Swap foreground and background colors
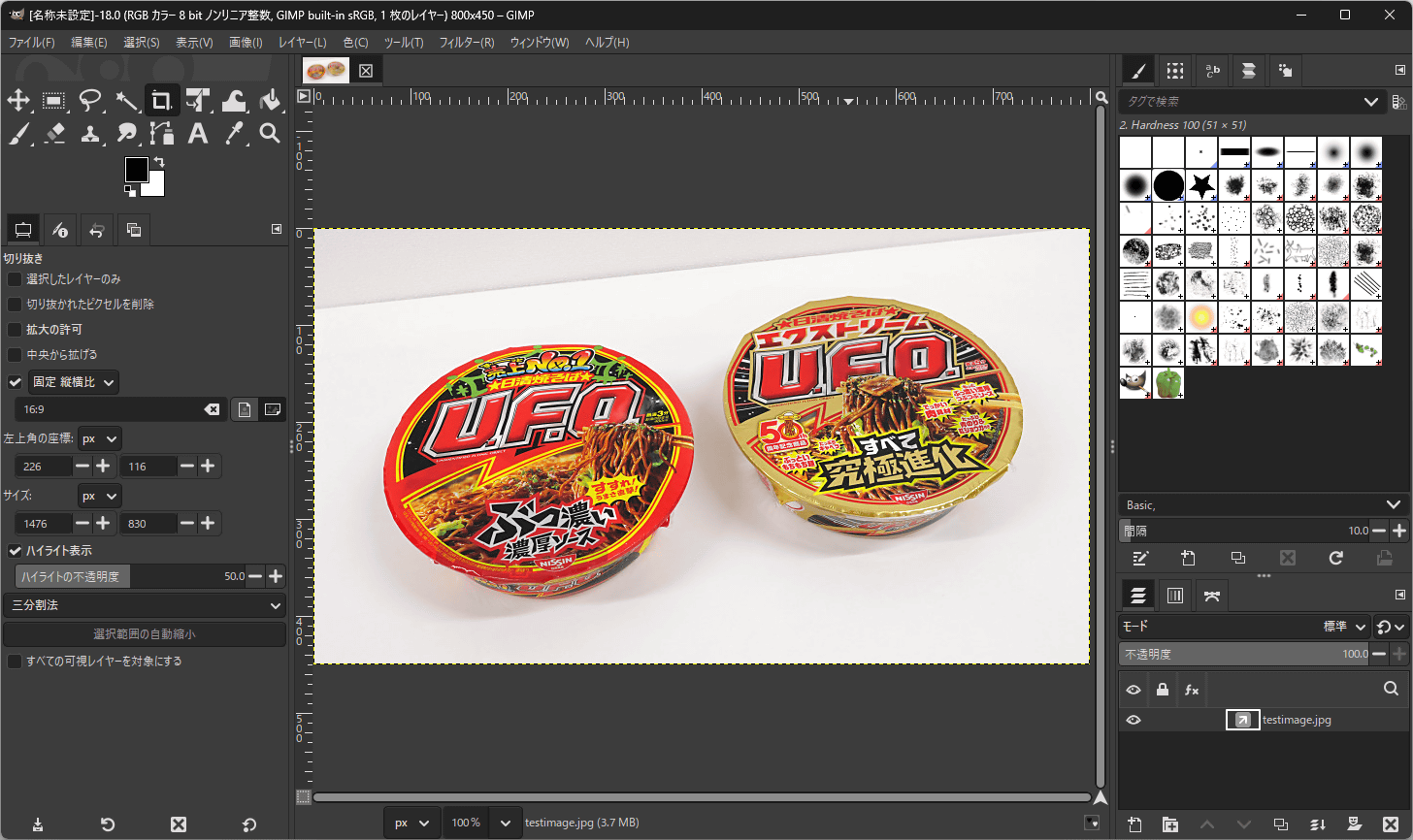Screen dimensions: 1413x840 159,162
